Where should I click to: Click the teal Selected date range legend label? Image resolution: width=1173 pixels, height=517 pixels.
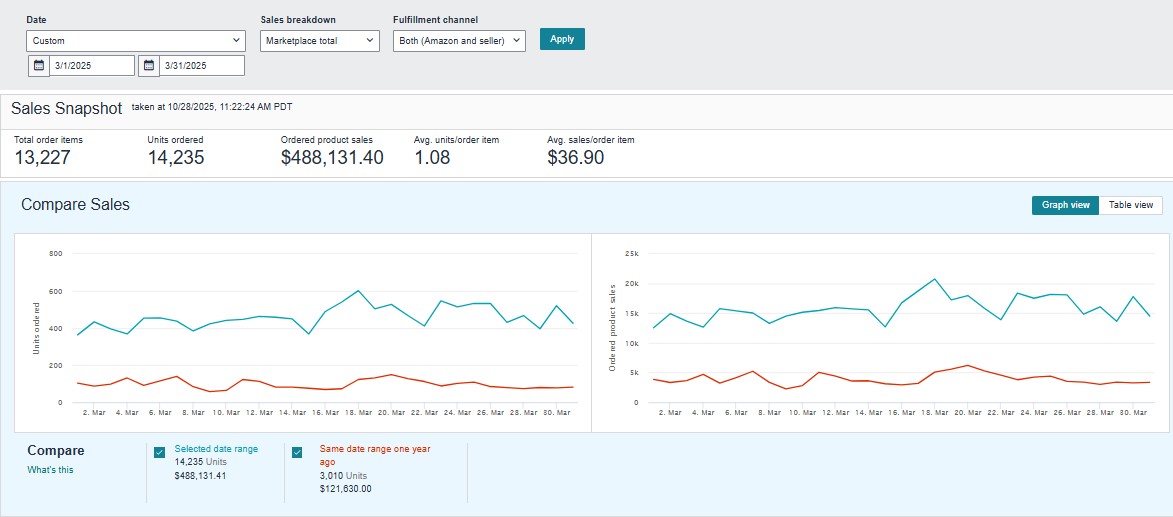coord(216,449)
